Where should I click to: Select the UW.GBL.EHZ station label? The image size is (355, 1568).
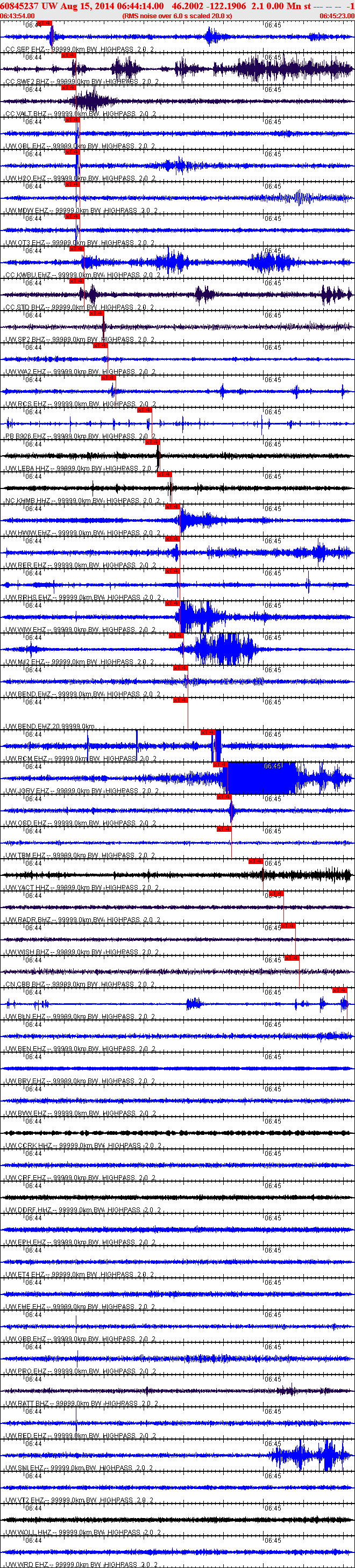click(80, 146)
